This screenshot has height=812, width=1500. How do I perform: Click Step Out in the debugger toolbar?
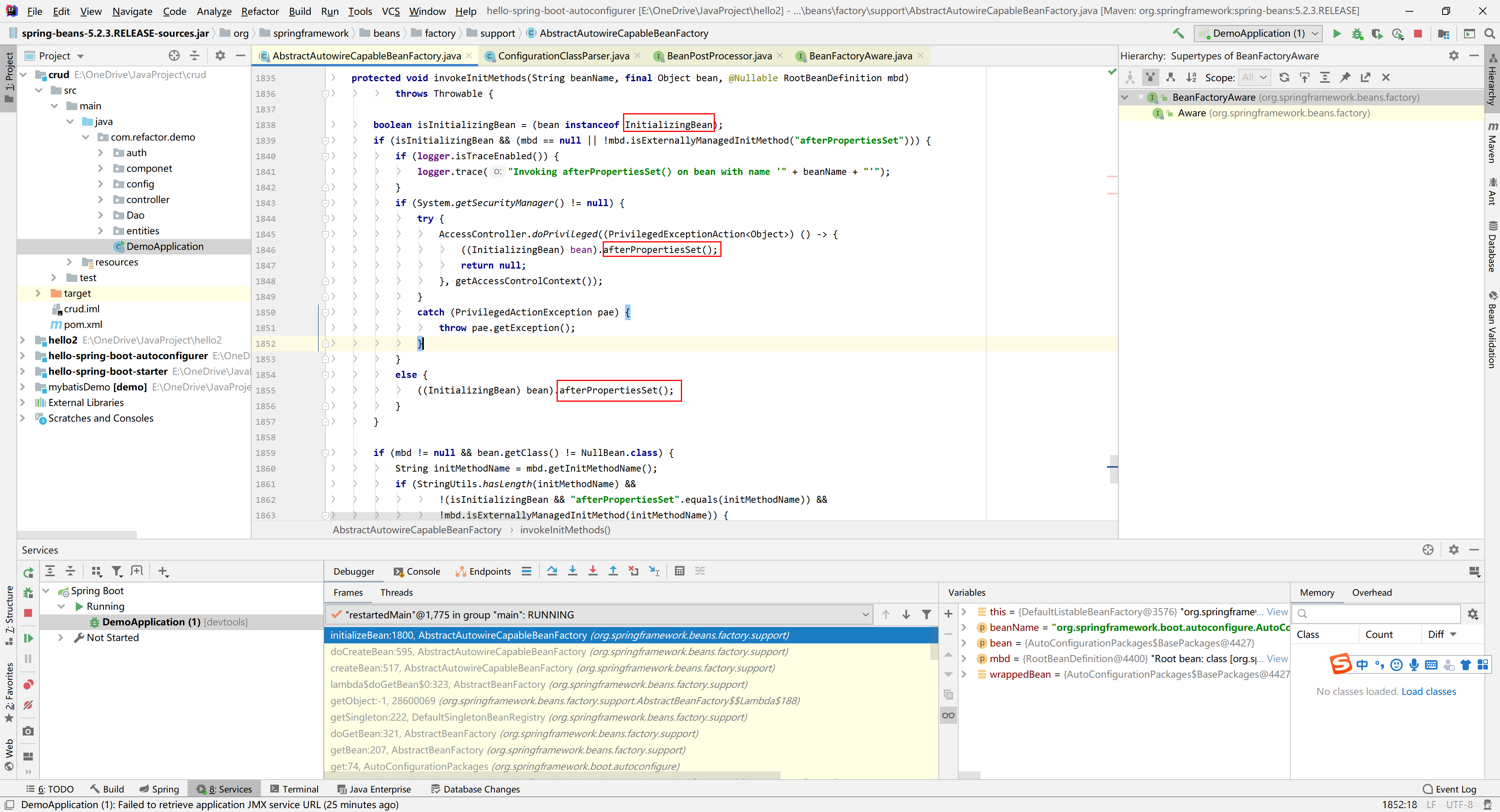(613, 571)
